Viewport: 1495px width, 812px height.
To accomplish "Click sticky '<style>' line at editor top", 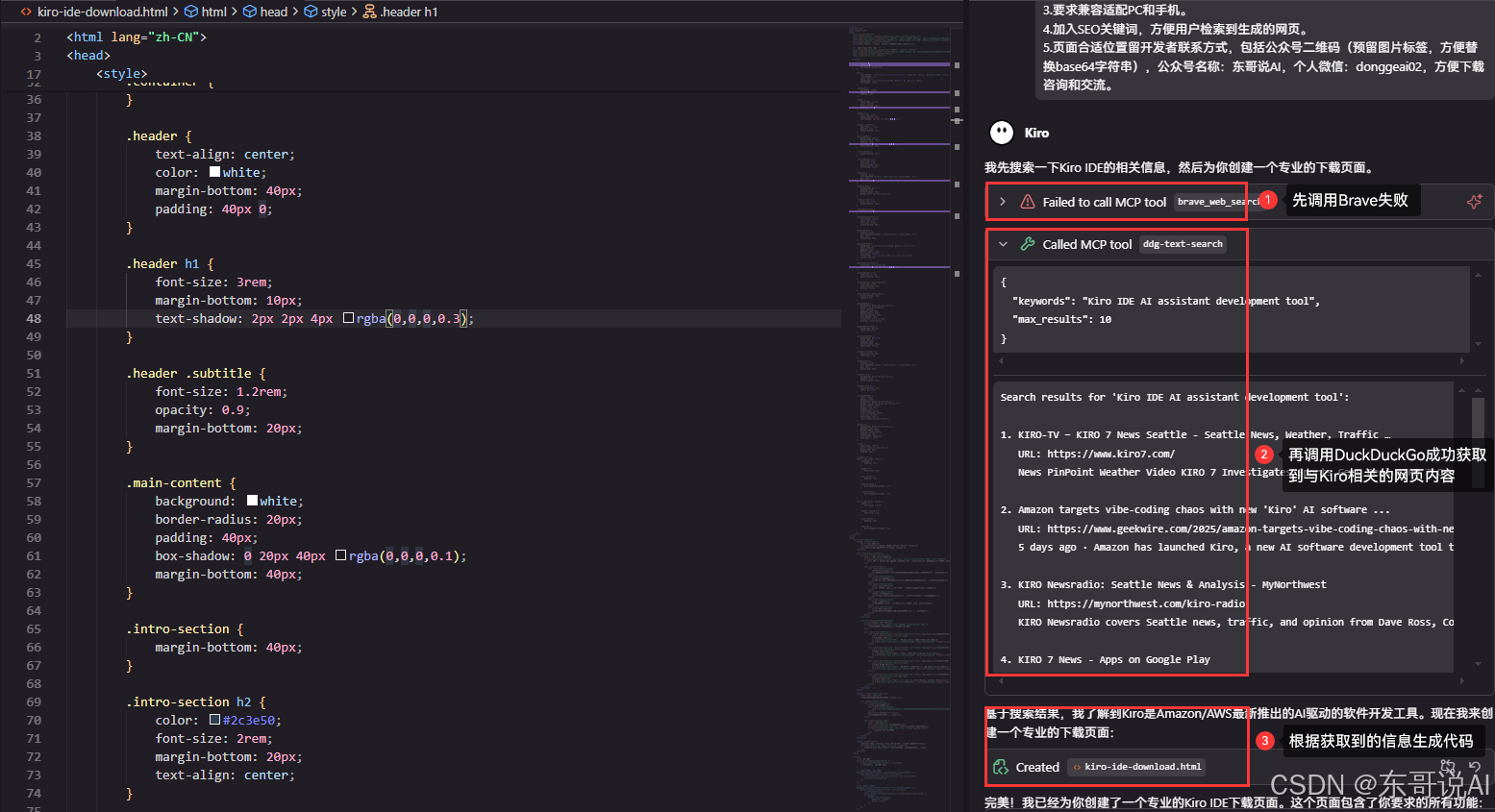I will click(x=122, y=73).
